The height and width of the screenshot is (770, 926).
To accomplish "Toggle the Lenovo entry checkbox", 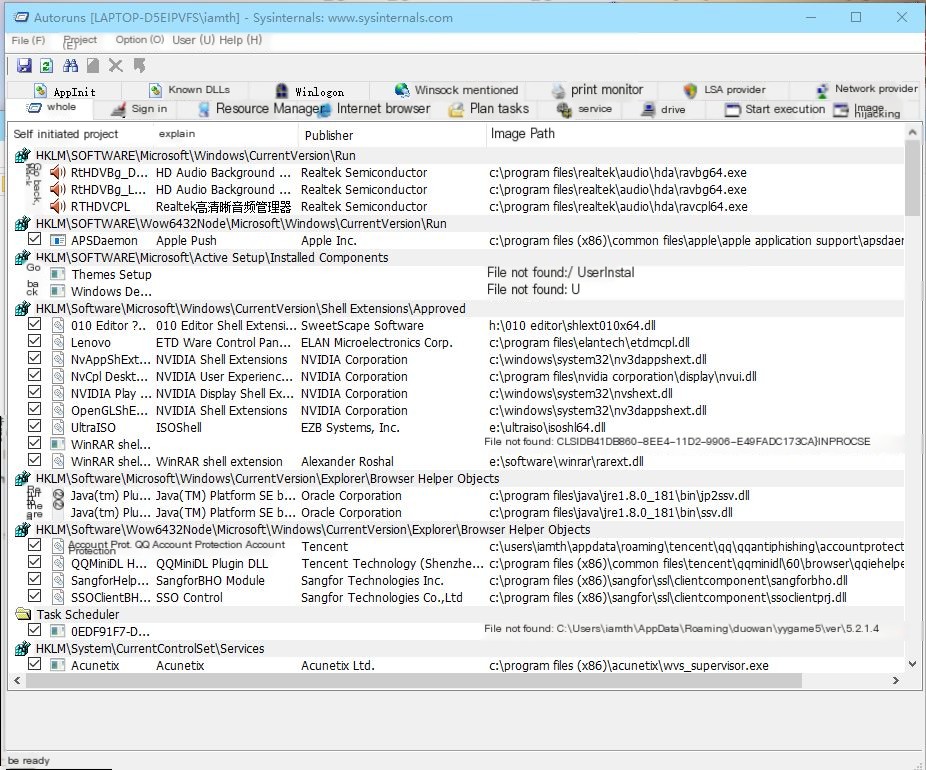I will [34, 341].
